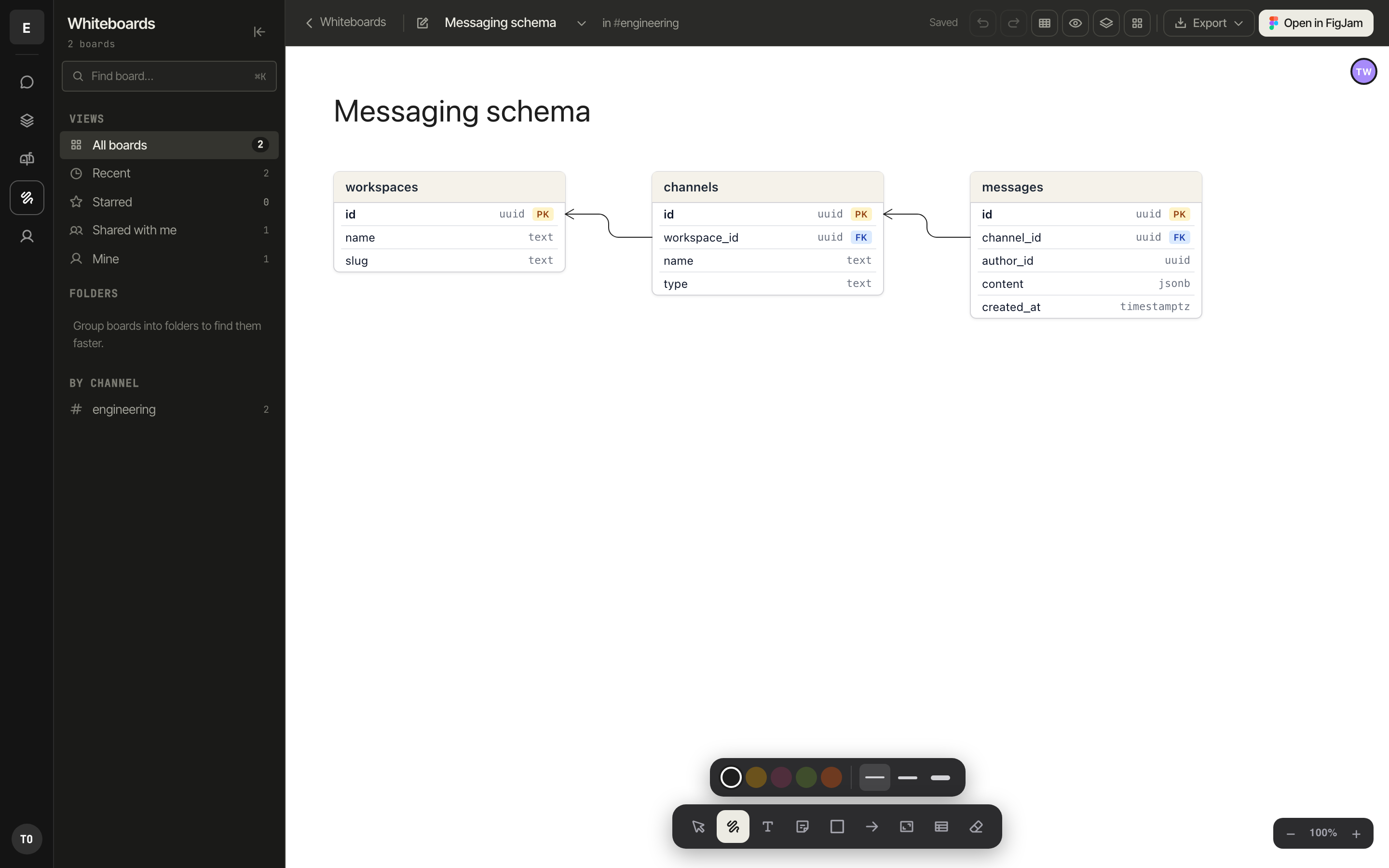Pick the green pen color
The height and width of the screenshot is (868, 1389).
[x=806, y=777]
